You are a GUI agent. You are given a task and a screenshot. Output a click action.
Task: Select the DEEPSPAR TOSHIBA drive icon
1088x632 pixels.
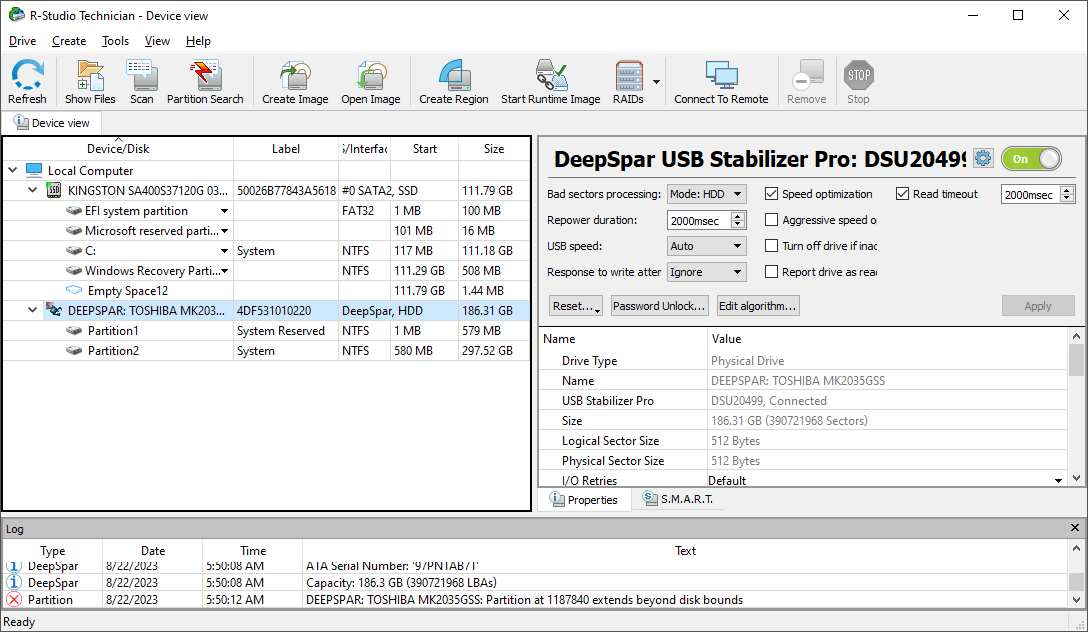tap(53, 310)
